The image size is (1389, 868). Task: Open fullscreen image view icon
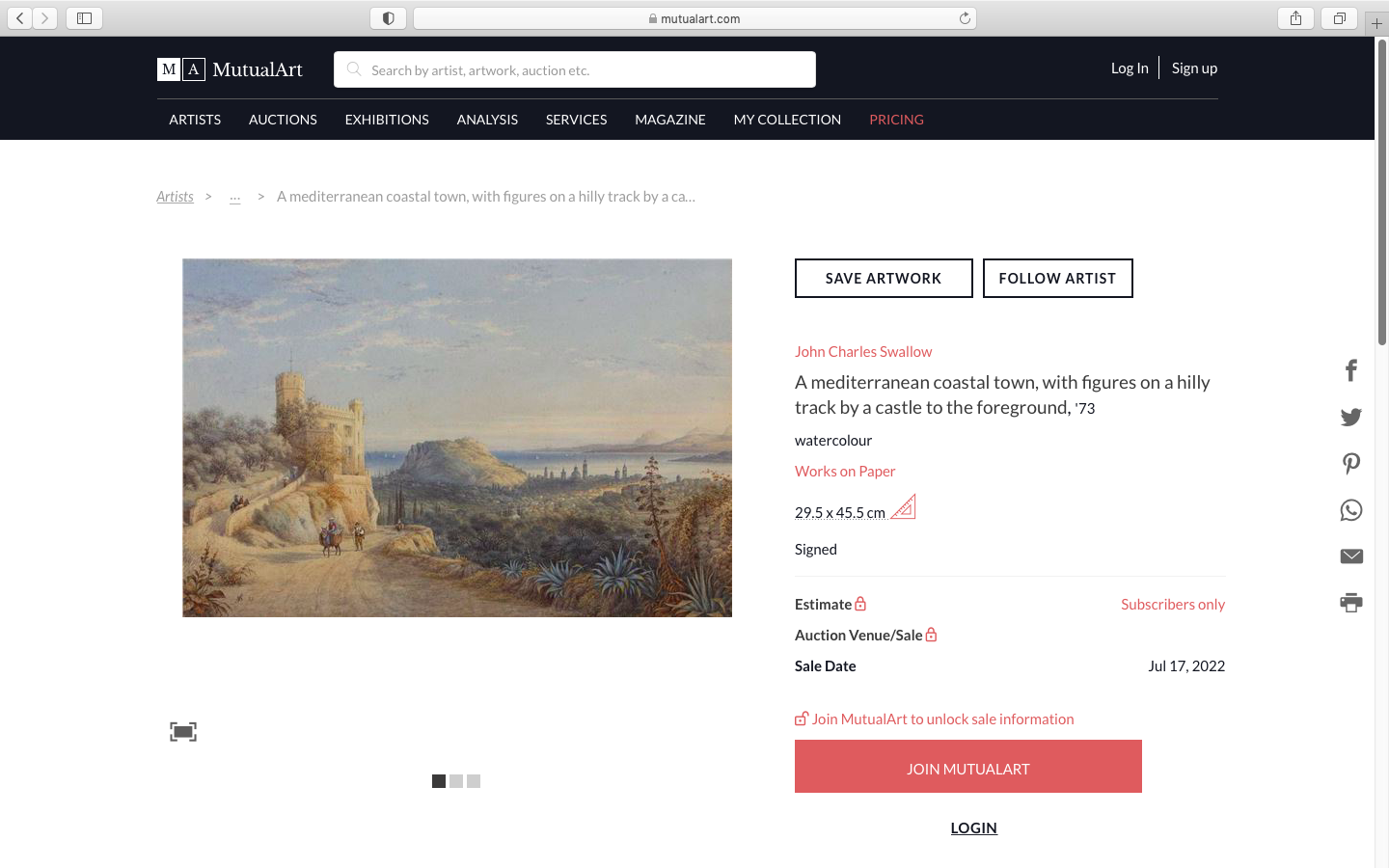(183, 732)
